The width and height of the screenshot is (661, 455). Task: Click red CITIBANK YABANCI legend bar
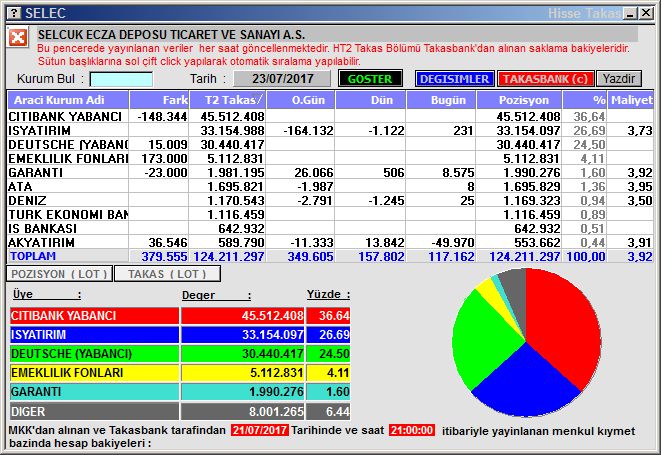(x=94, y=316)
